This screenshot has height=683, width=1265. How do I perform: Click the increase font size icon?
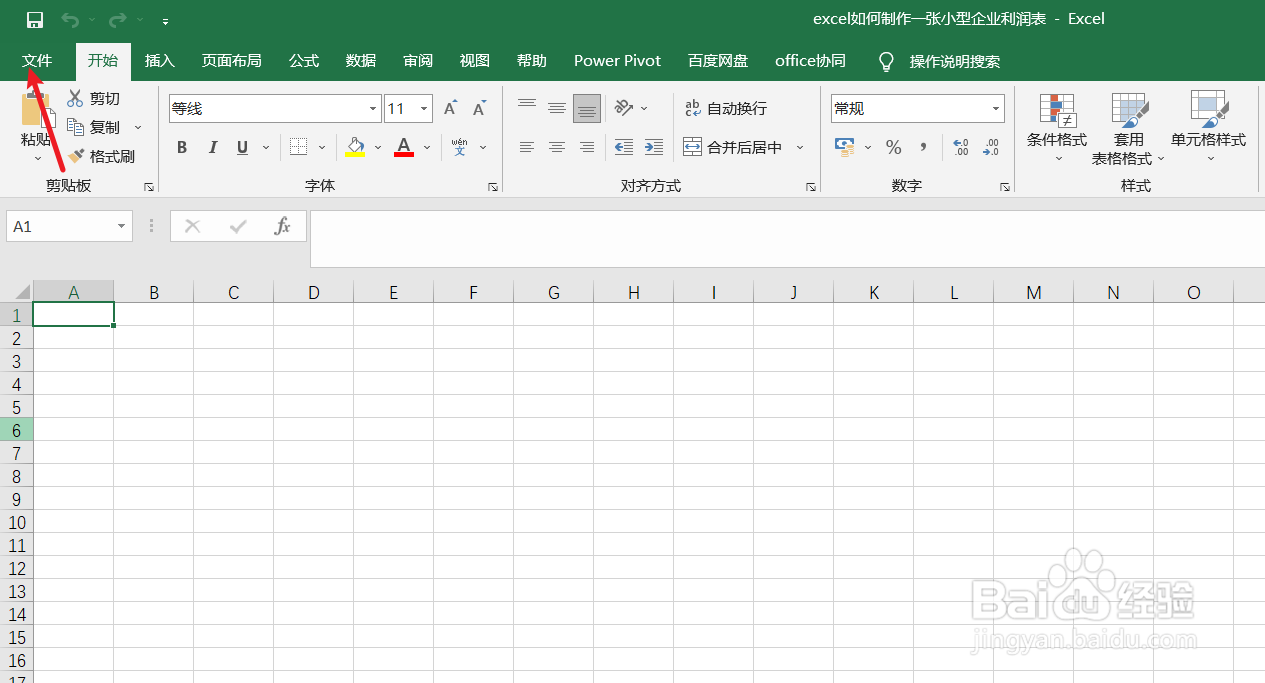[451, 108]
